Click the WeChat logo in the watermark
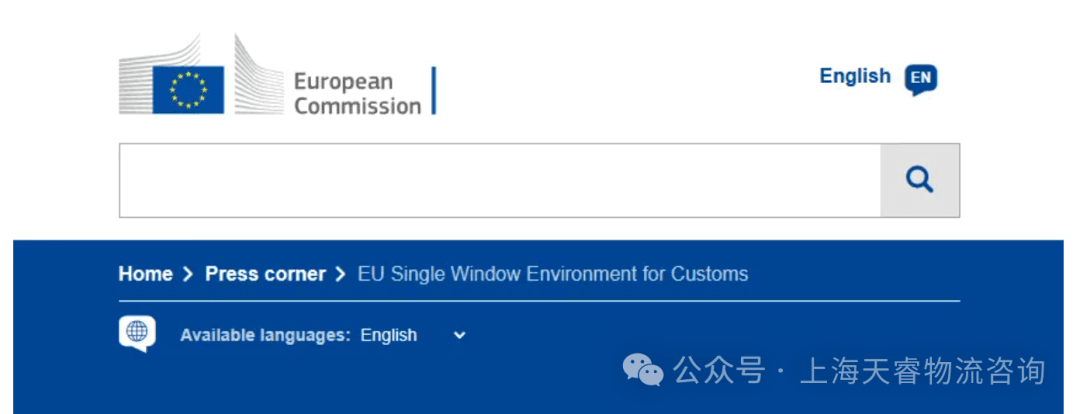The height and width of the screenshot is (414, 1080). (643, 371)
